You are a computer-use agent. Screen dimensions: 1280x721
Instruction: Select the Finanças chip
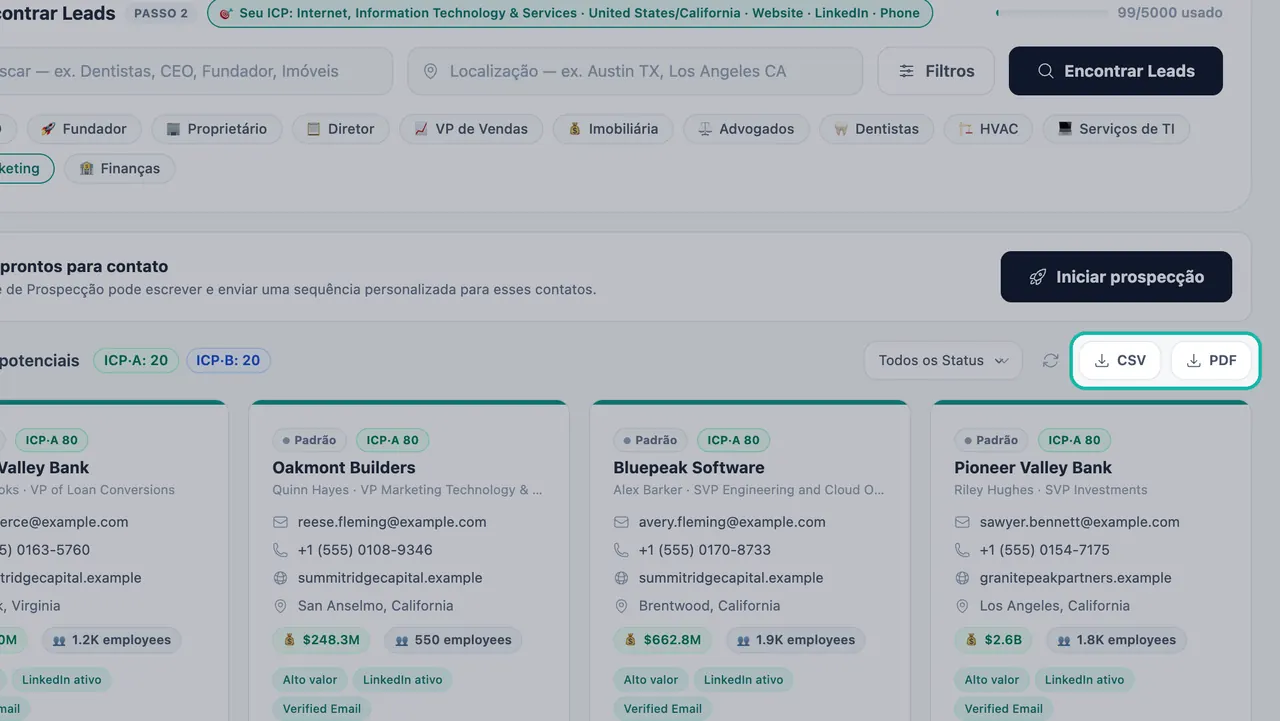pos(120,169)
